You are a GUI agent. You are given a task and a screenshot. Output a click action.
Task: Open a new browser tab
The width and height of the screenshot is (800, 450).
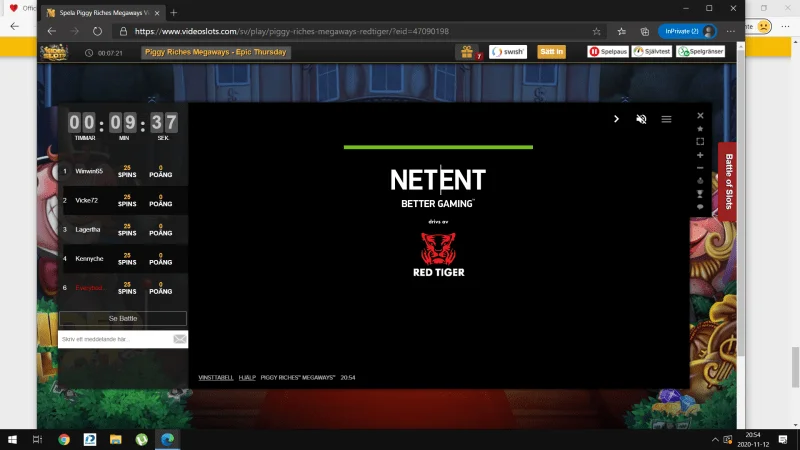(x=173, y=13)
